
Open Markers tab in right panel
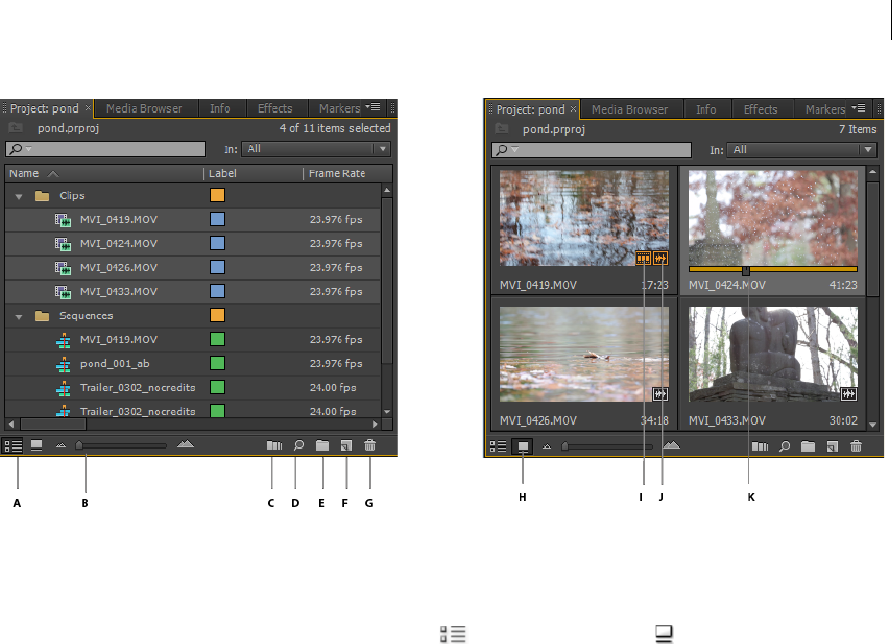coord(825,109)
